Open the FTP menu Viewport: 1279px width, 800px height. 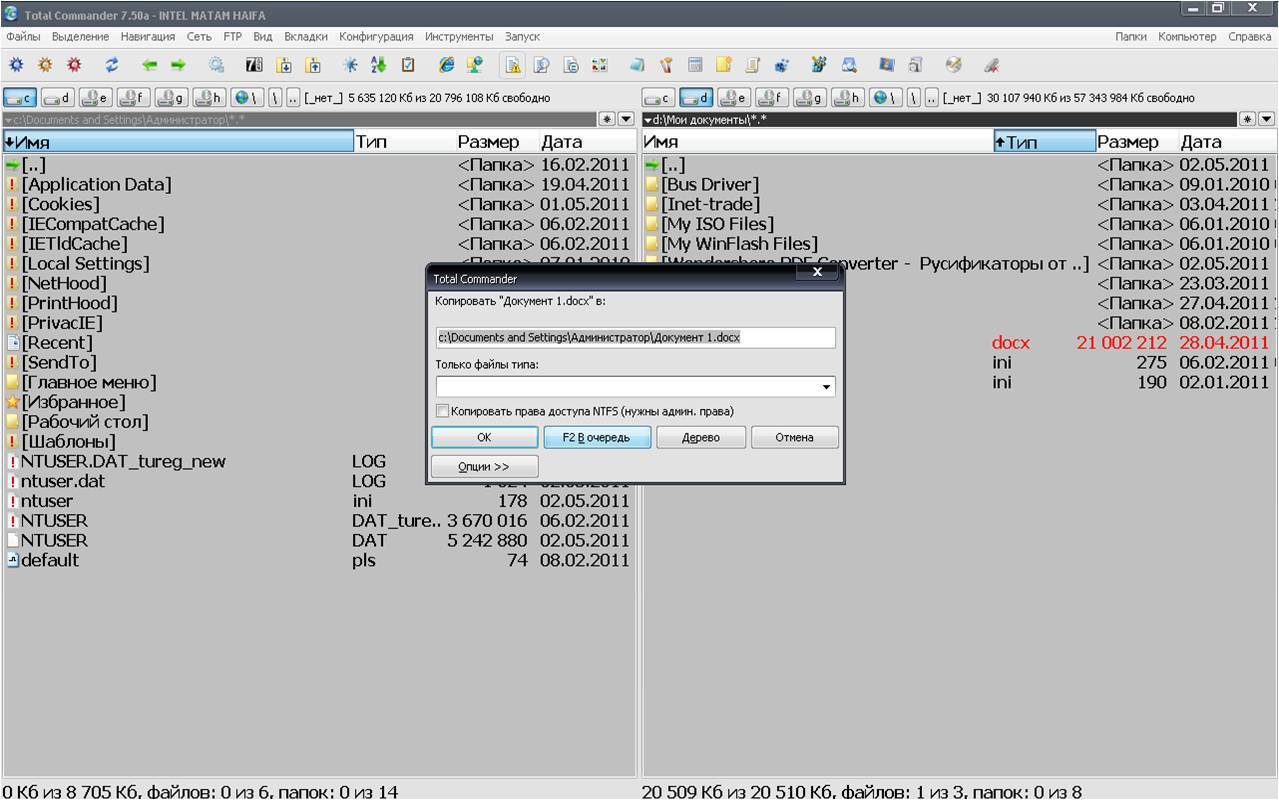pos(232,36)
